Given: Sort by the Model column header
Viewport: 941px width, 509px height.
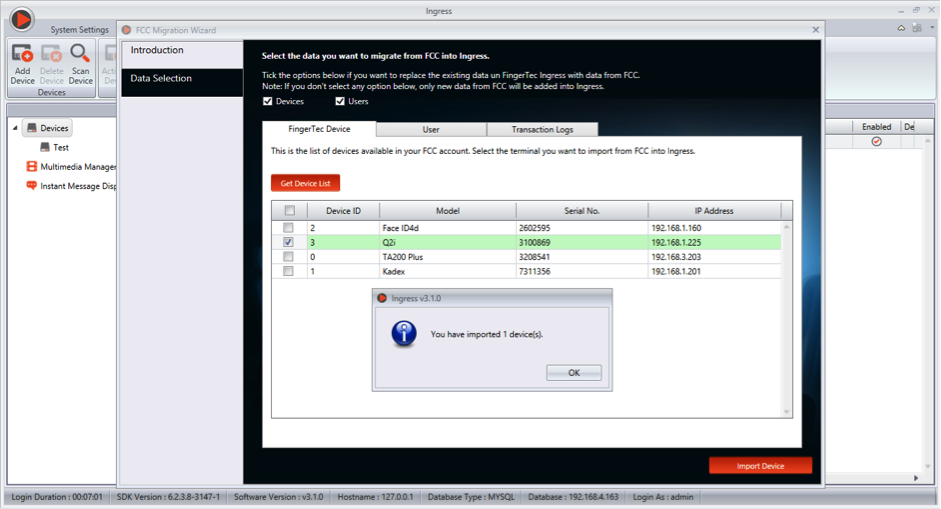Looking at the screenshot, I should (448, 211).
